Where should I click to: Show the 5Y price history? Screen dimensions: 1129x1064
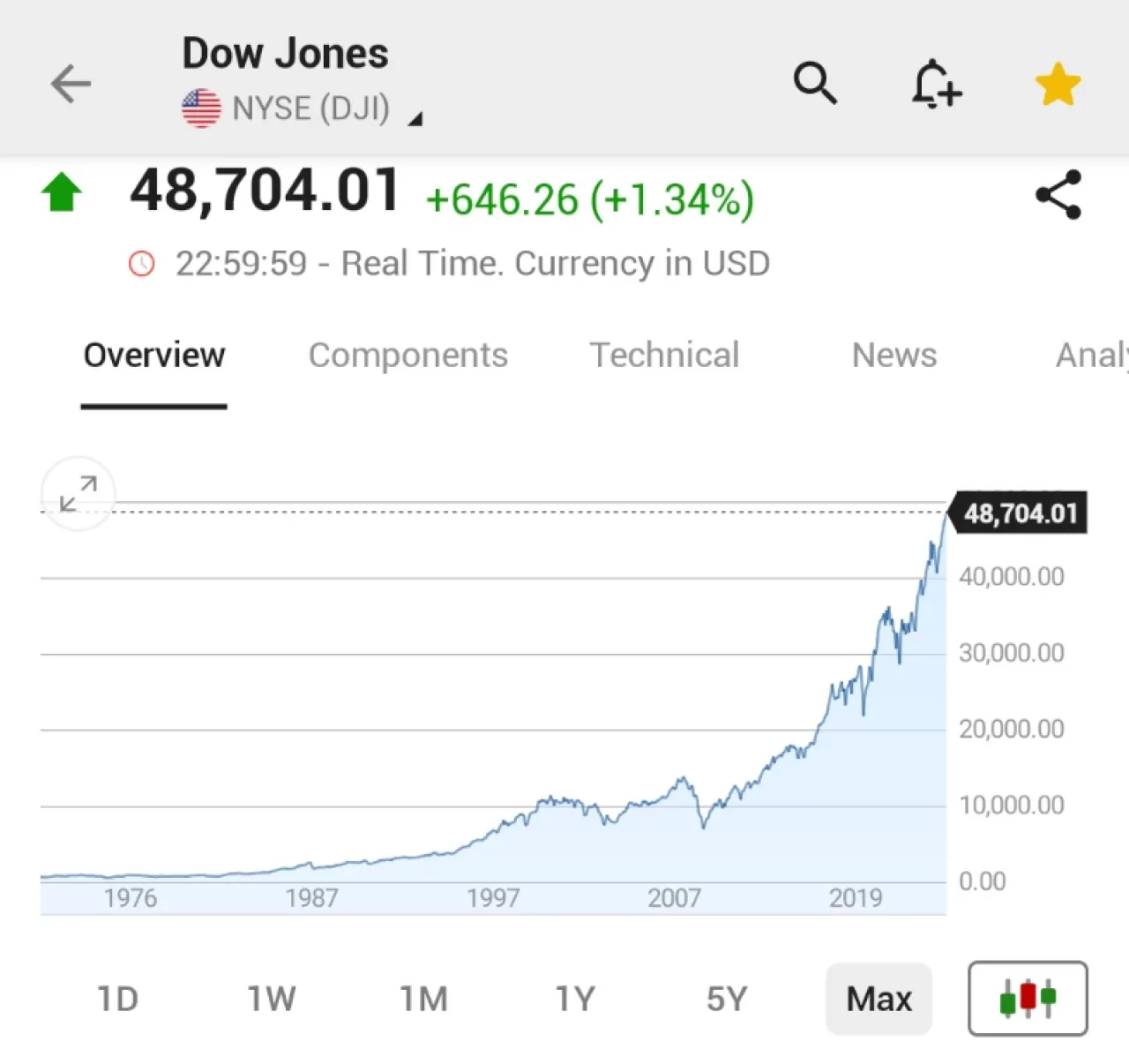725,999
